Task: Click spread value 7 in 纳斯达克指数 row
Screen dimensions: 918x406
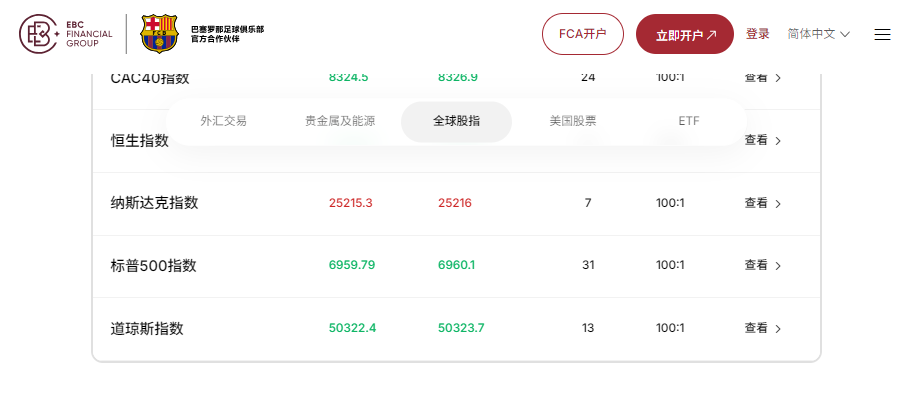Action: point(588,203)
